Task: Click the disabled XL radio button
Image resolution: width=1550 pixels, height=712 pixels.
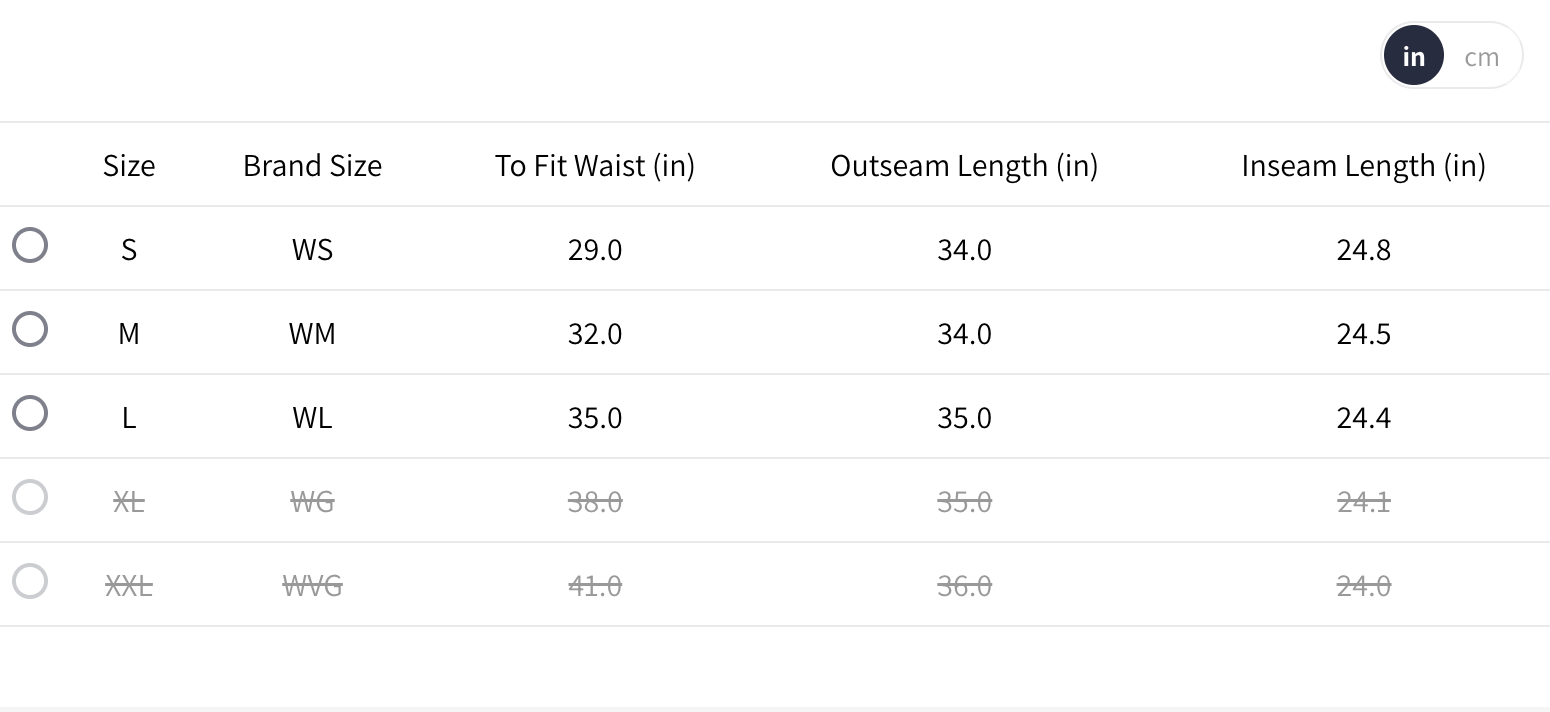Action: (x=30, y=497)
